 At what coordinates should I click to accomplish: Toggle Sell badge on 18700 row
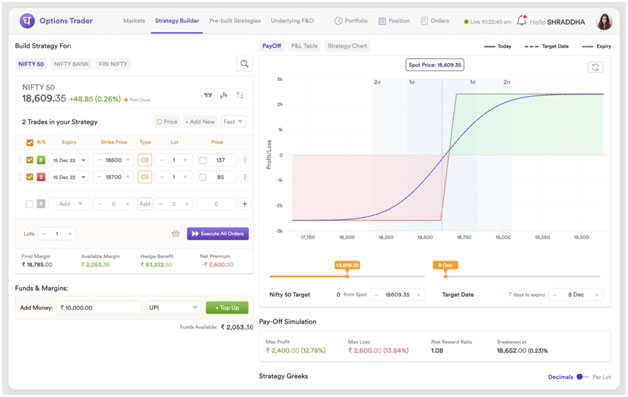(41, 177)
